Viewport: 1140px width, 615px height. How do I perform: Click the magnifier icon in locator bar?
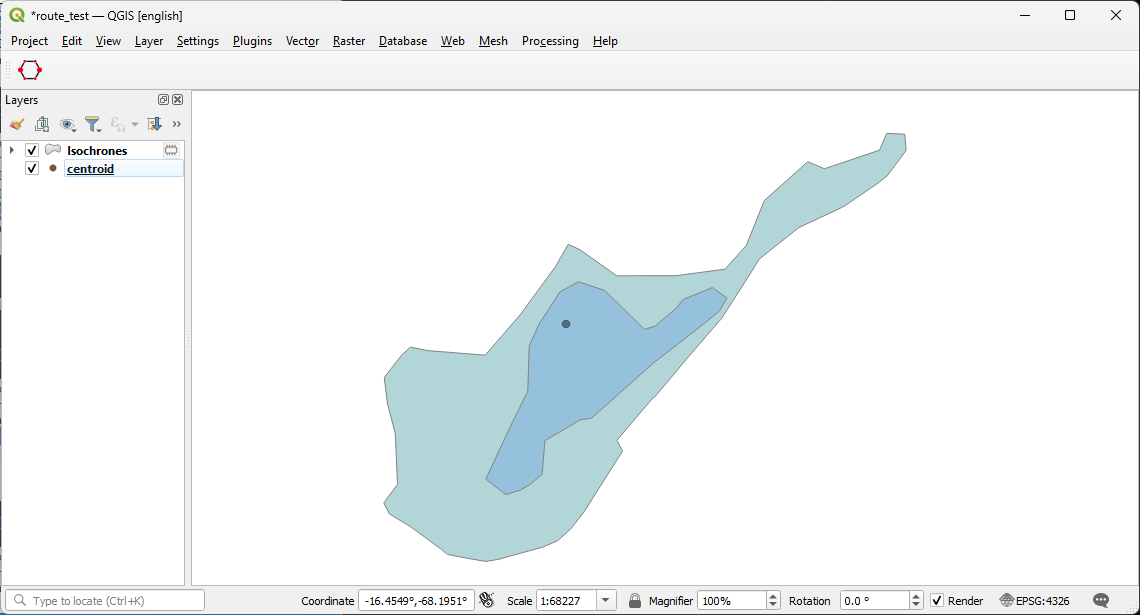point(20,600)
